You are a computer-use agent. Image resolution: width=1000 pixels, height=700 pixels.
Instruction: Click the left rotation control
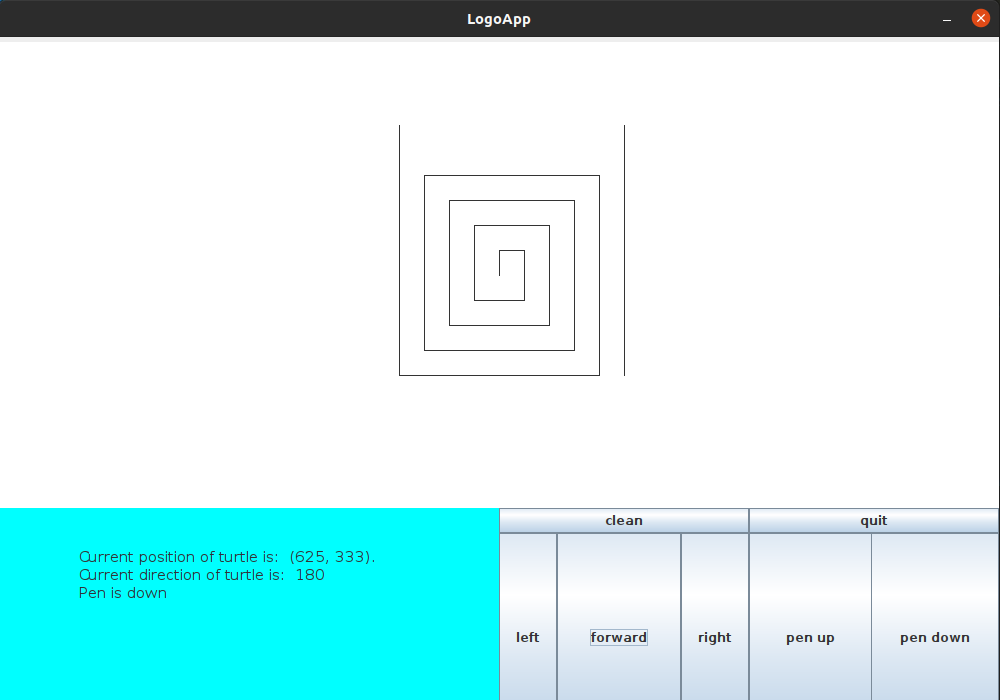coord(527,637)
